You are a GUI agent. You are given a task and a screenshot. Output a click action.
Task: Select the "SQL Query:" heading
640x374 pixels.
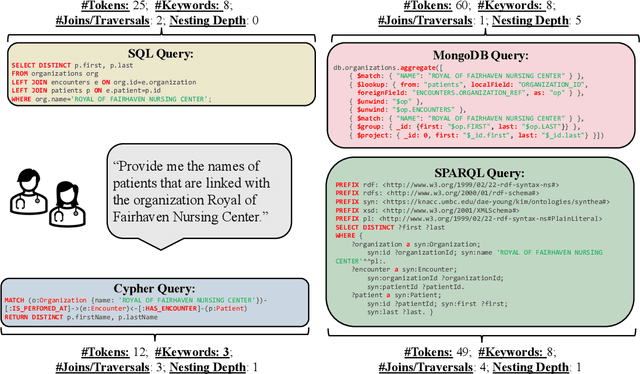pyautogui.click(x=161, y=53)
